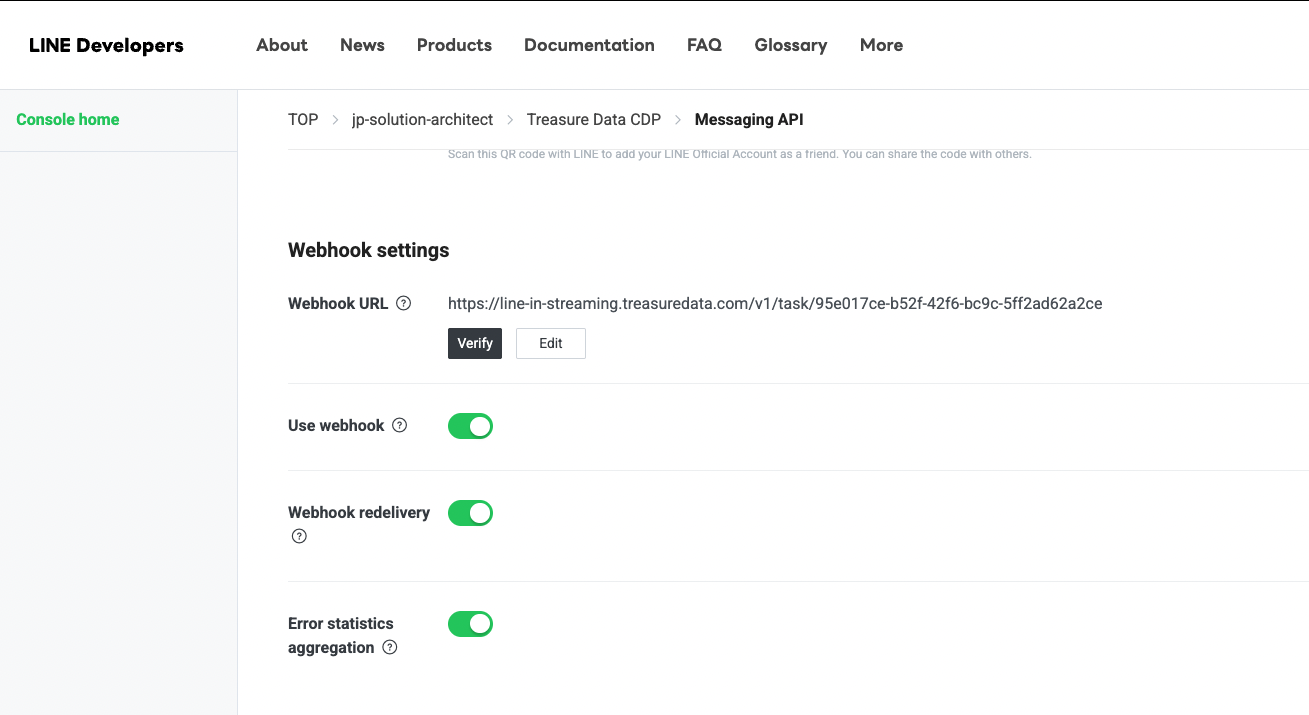Screen dimensions: 1309x715
Task: Click the Error statistics aggregation help icon
Action: click(389, 647)
